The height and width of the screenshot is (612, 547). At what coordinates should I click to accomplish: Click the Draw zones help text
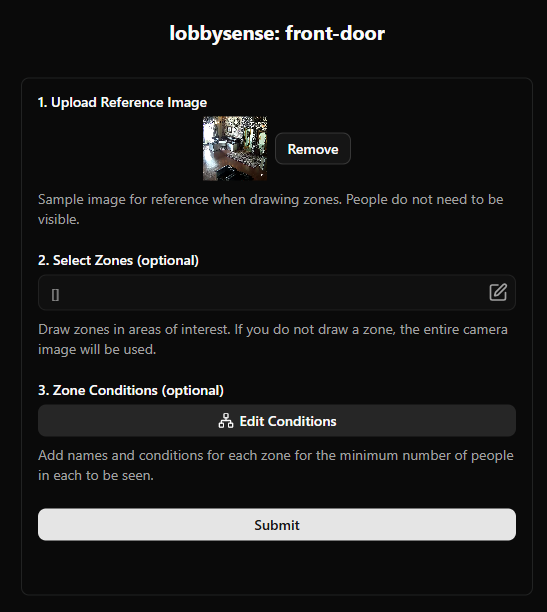tap(273, 339)
